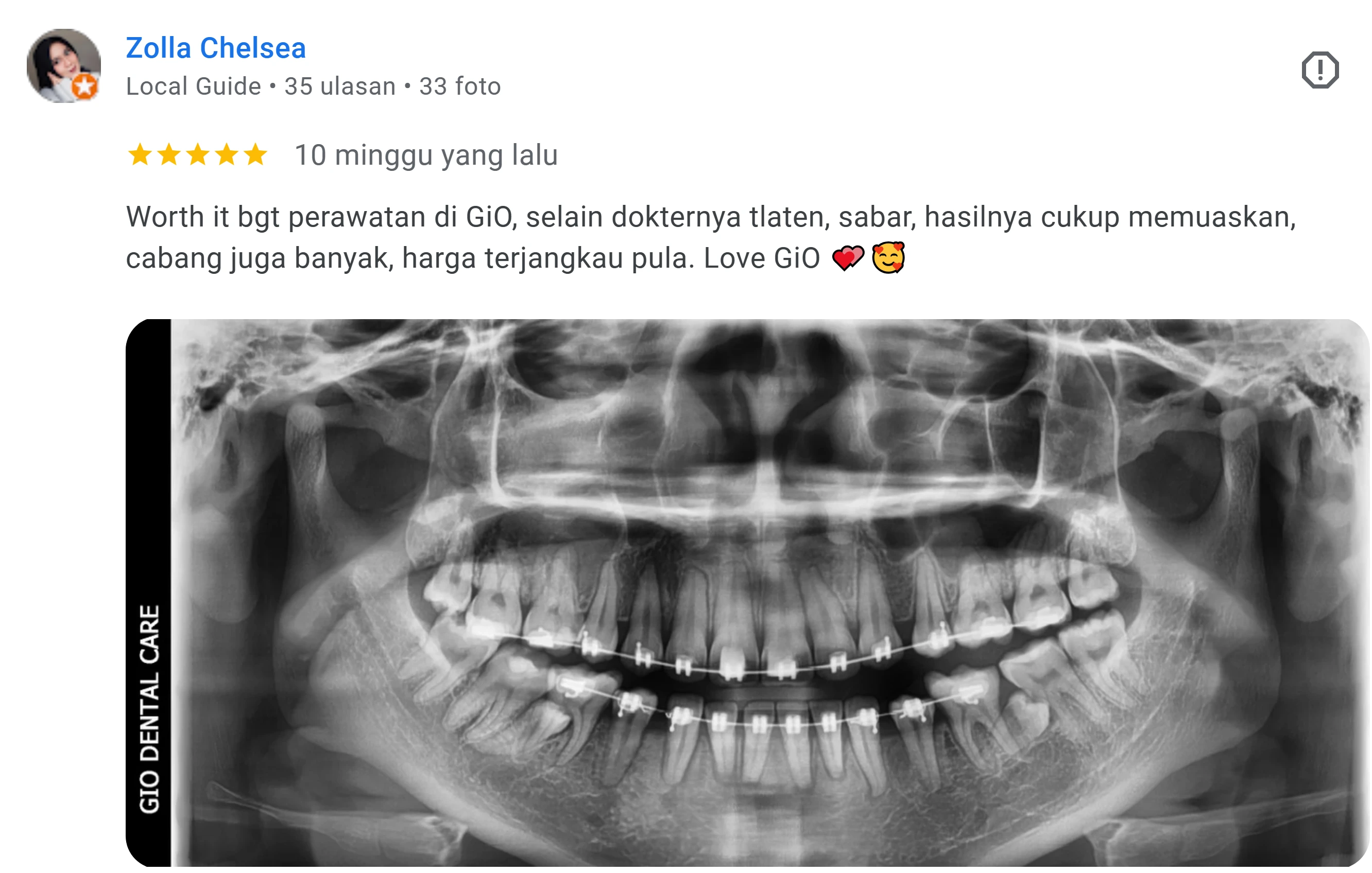Open the Zolla Chelsea profile link
Image resolution: width=1372 pixels, height=873 pixels.
click(x=216, y=48)
